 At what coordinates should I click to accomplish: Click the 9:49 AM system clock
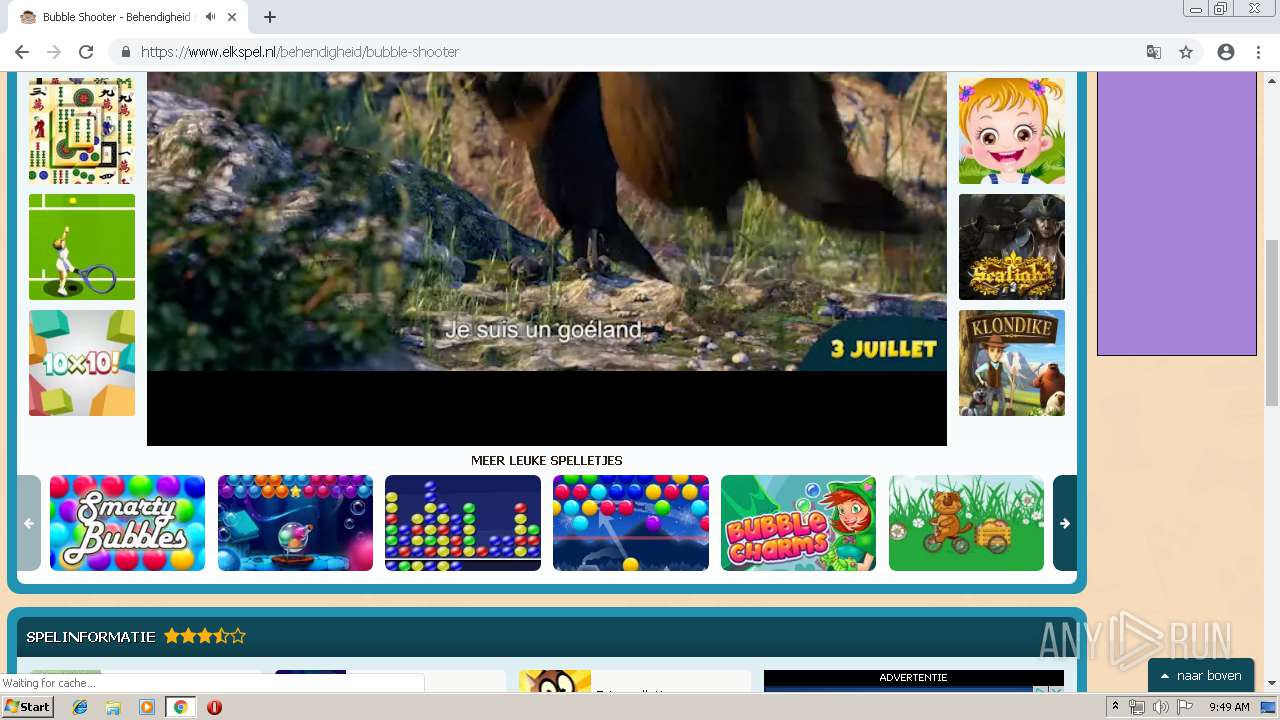coord(1229,707)
